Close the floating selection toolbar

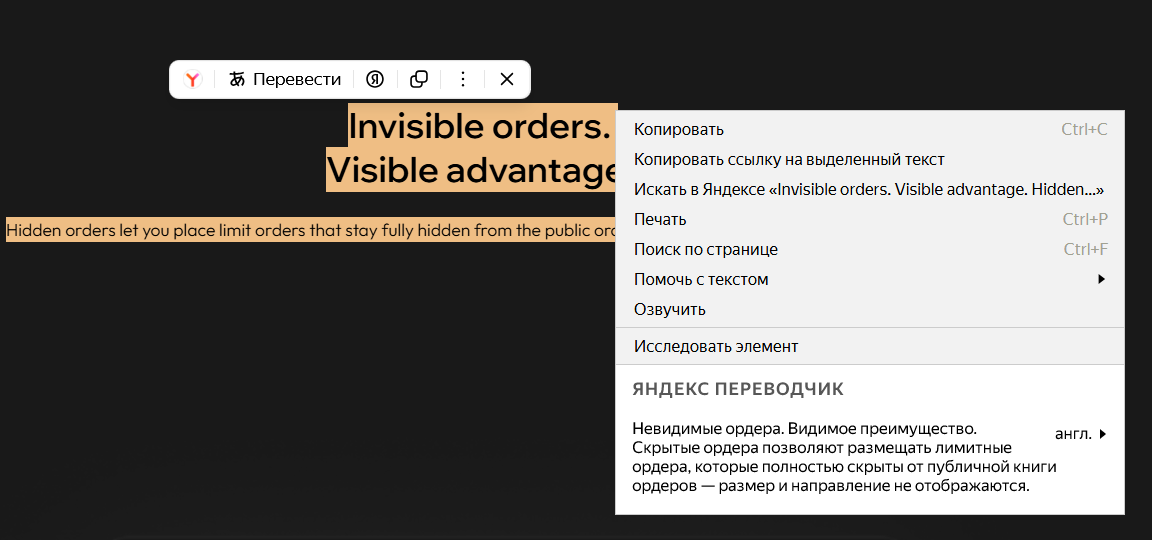507,80
